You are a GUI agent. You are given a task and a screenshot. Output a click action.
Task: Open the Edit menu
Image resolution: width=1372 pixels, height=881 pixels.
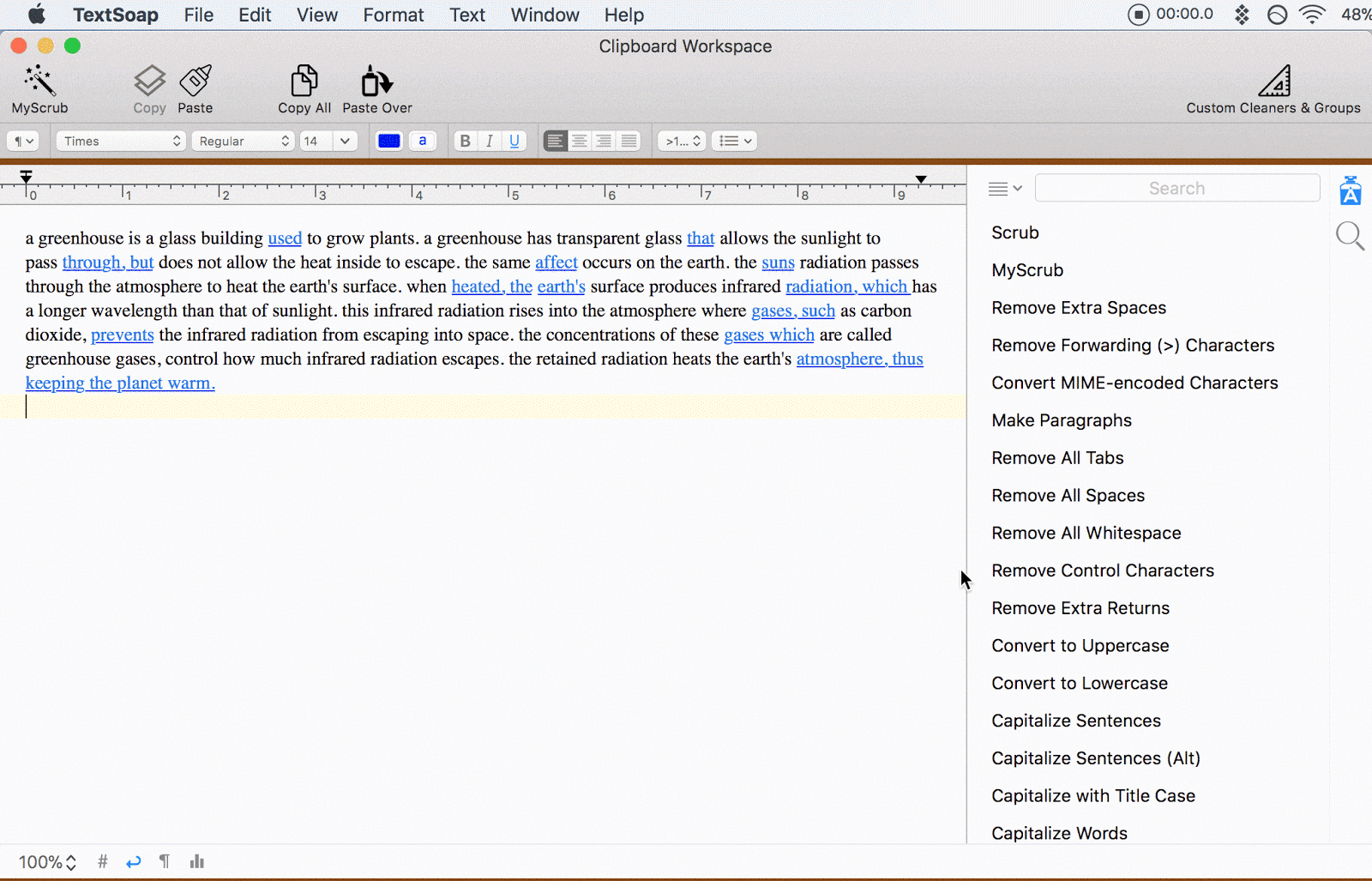(255, 15)
